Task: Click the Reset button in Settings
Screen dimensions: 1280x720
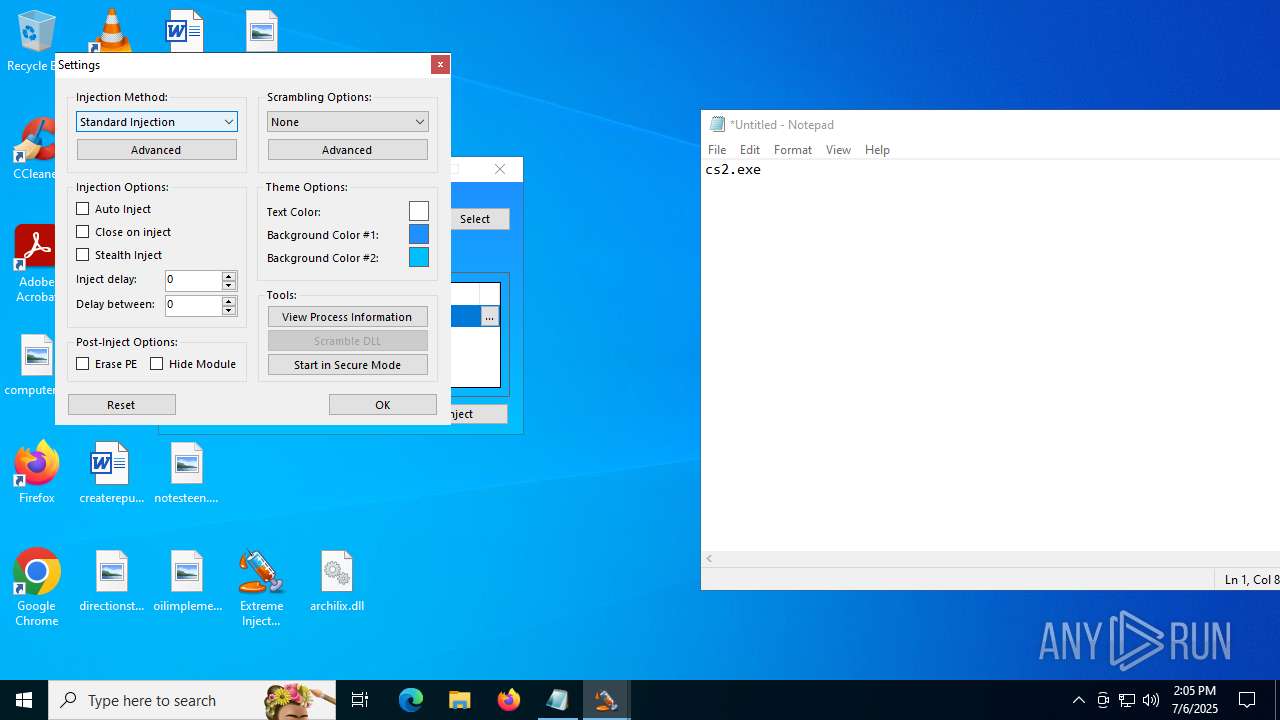Action: tap(122, 404)
